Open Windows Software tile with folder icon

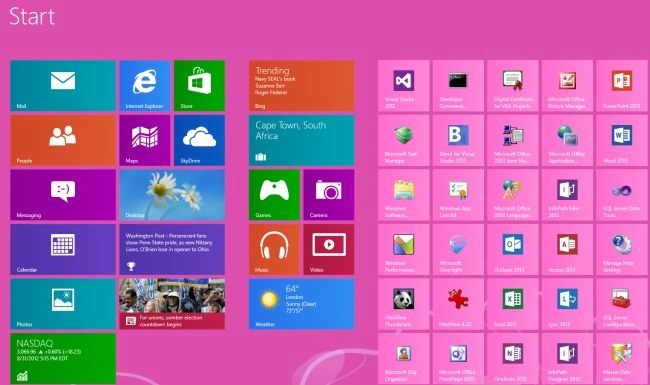tap(404, 195)
